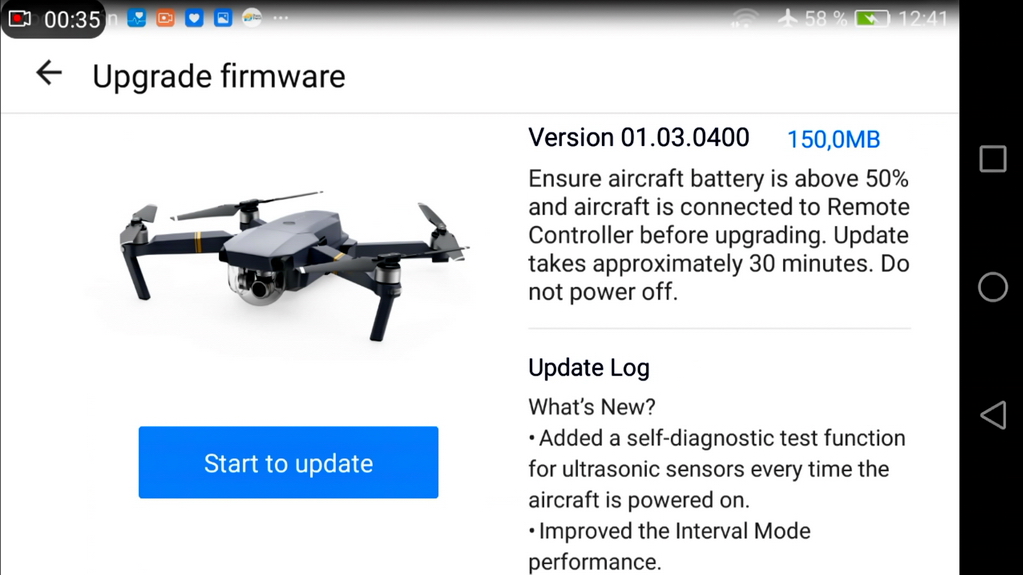Open the health heartbeat notification icon
This screenshot has width=1023, height=575.
tap(136, 18)
